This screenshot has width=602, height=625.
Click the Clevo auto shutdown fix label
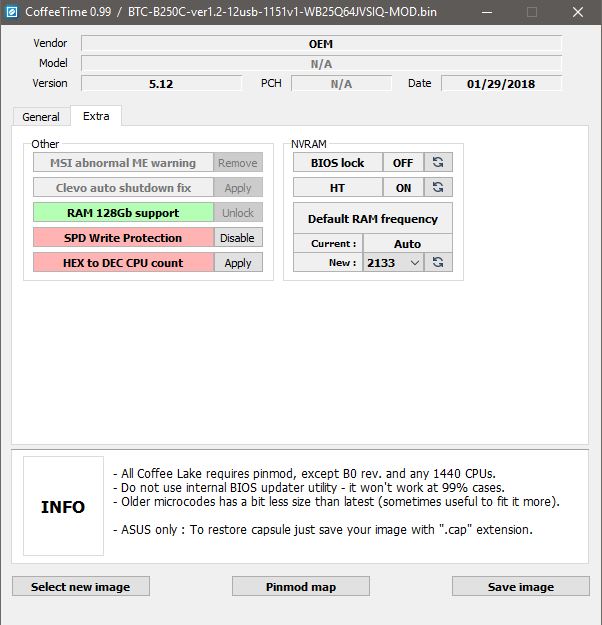point(123,188)
